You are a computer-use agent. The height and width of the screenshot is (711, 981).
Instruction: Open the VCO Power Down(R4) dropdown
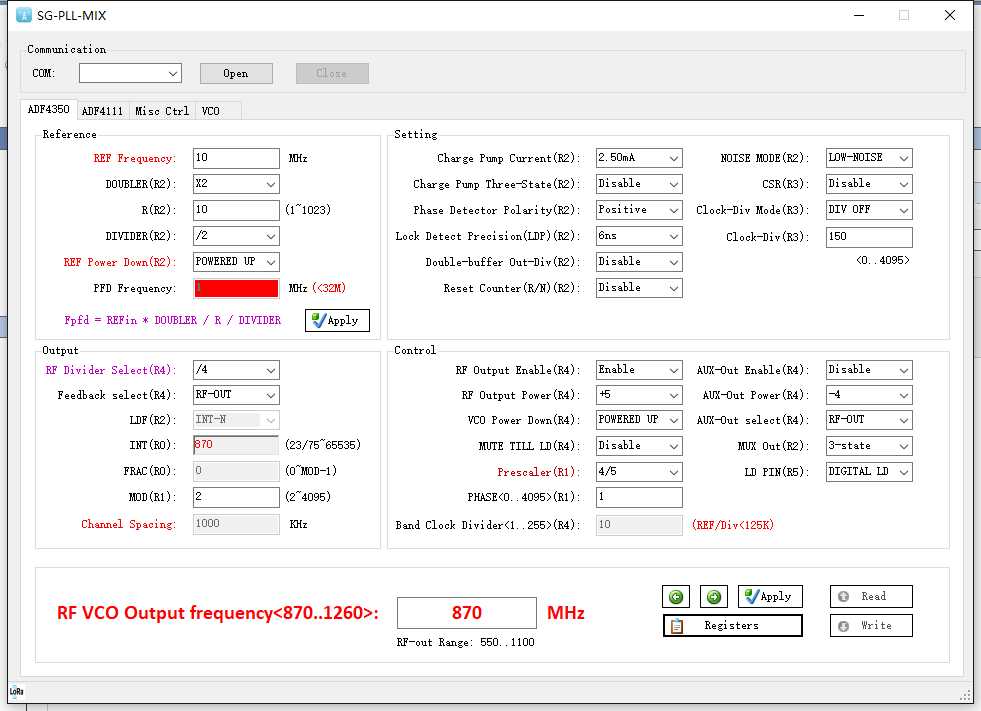(639, 420)
